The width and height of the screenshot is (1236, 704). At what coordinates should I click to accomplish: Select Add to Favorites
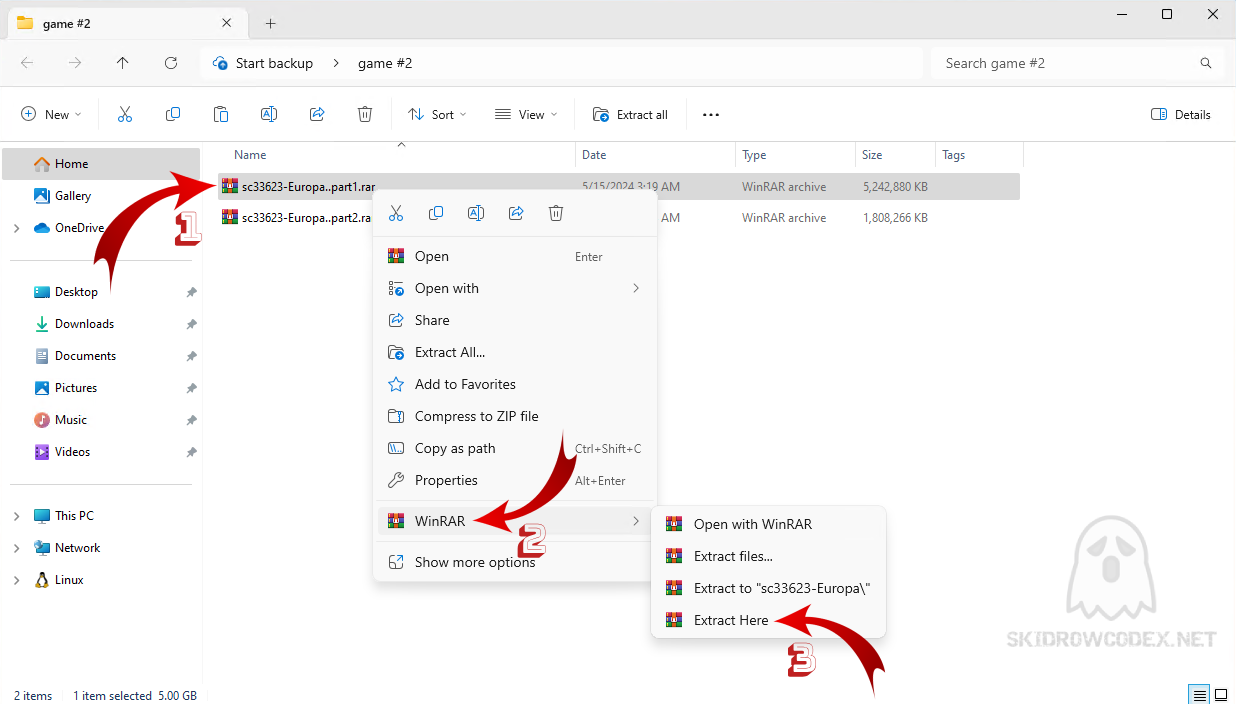(x=515, y=384)
